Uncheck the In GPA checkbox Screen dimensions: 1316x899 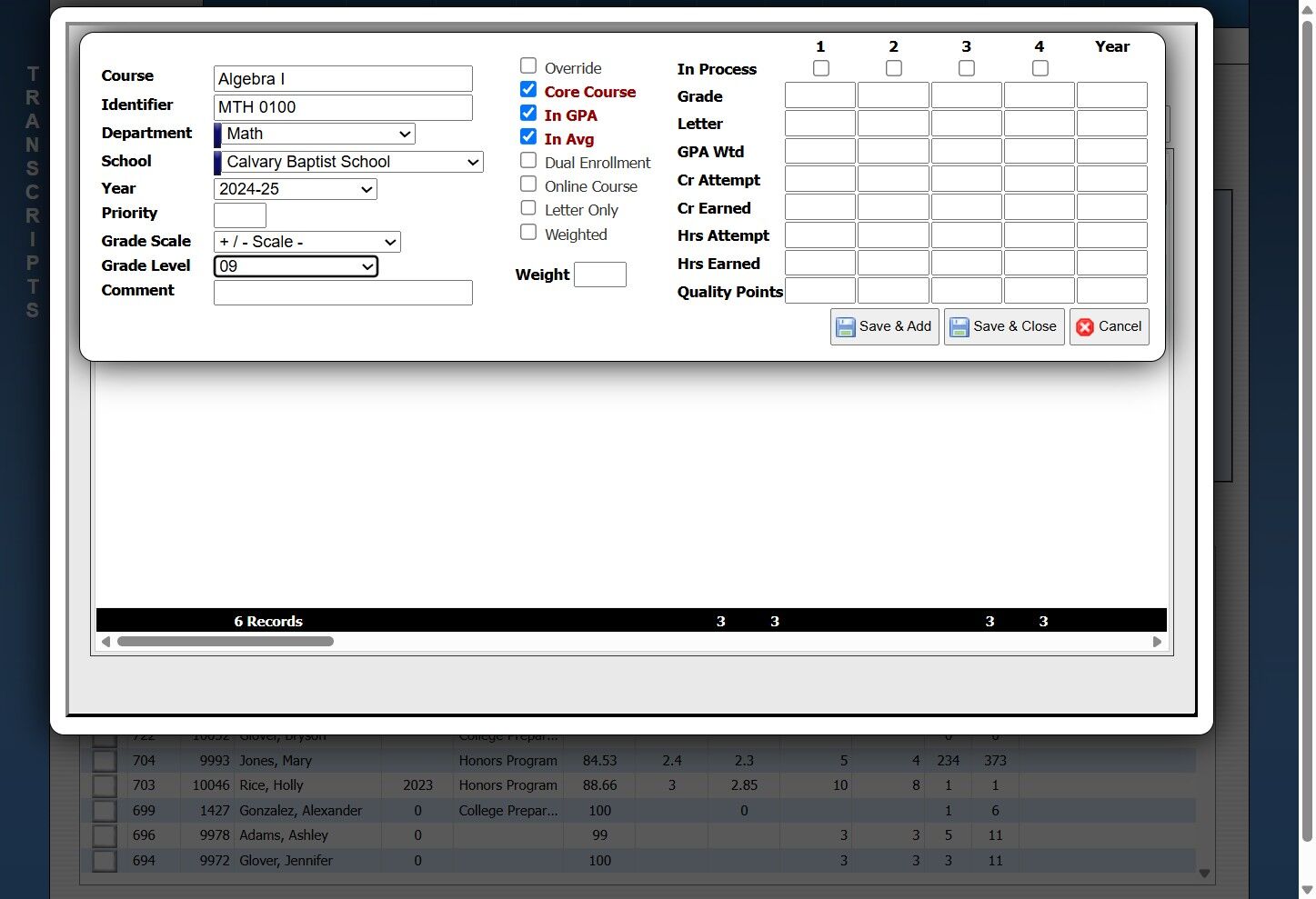coord(528,113)
